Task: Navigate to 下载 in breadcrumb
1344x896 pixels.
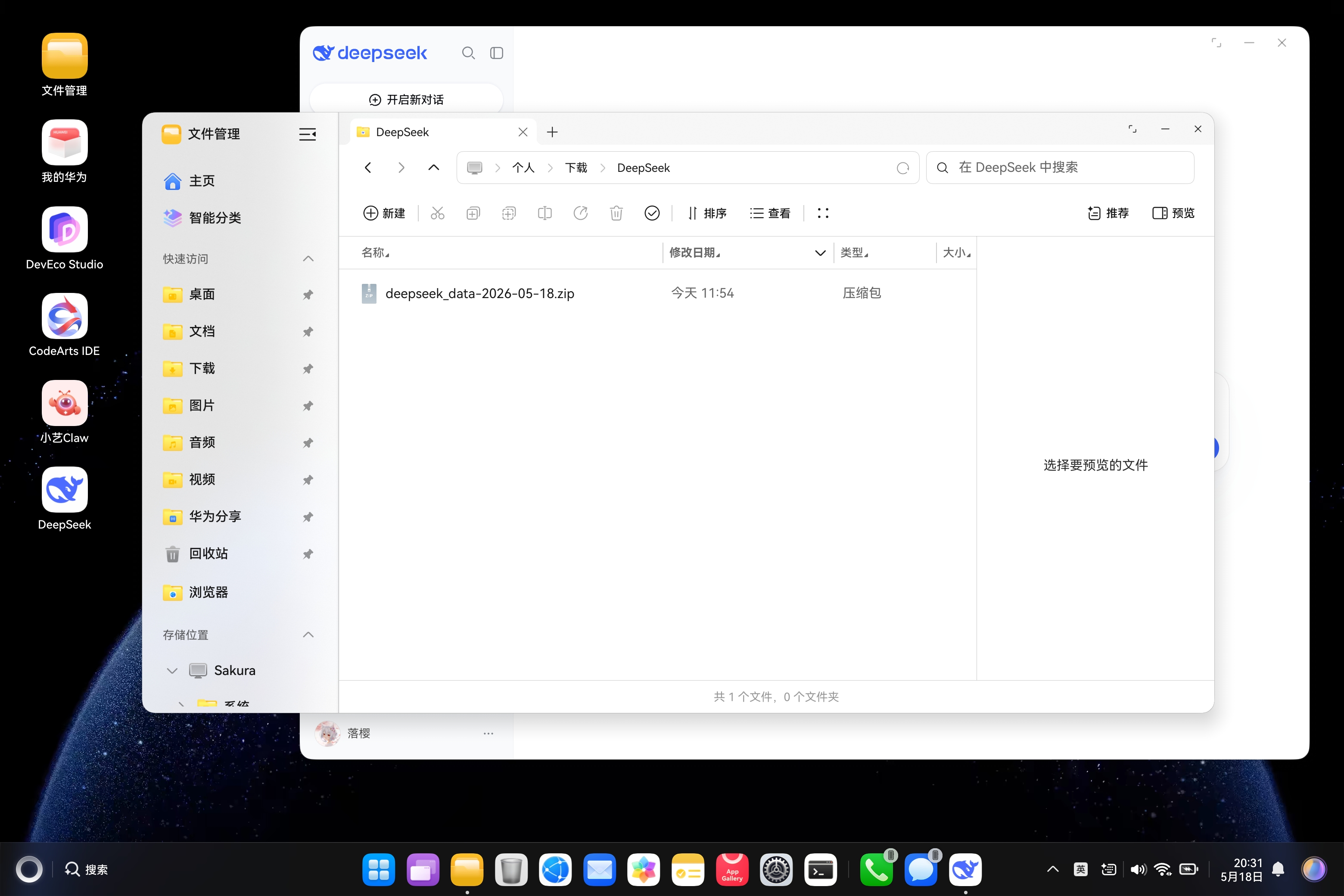Action: (x=576, y=168)
